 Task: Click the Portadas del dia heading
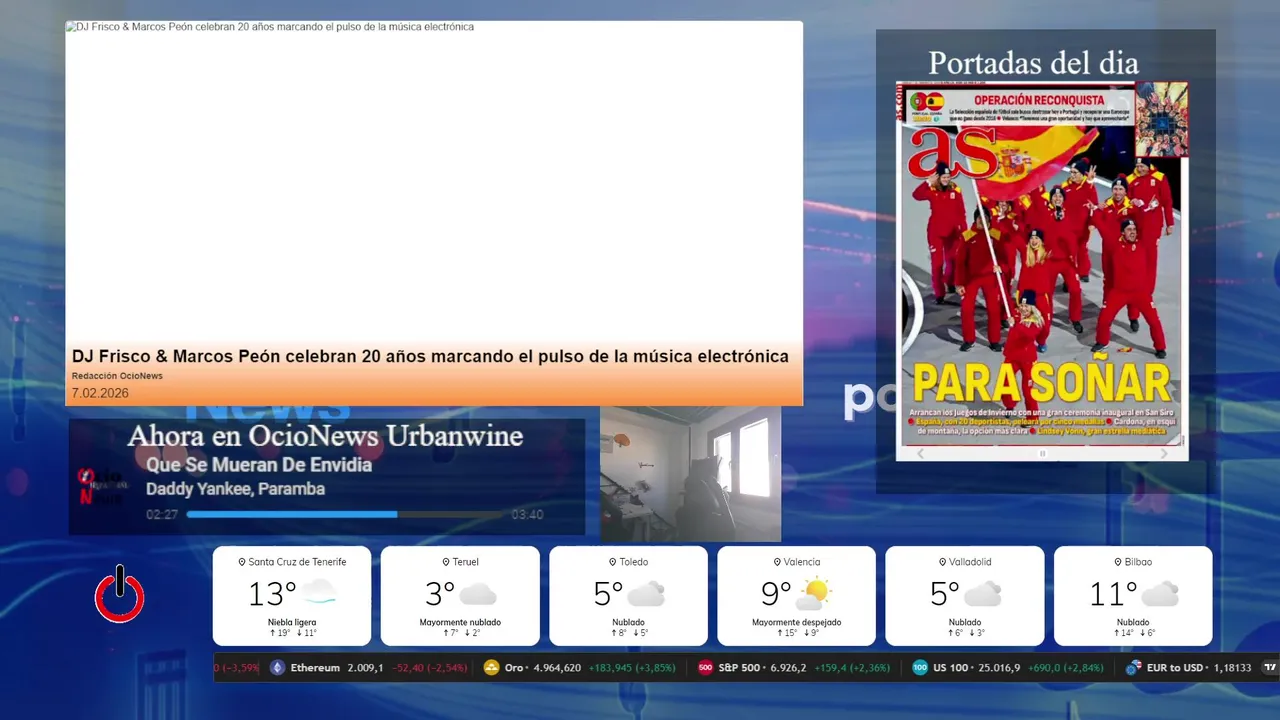pos(1033,63)
